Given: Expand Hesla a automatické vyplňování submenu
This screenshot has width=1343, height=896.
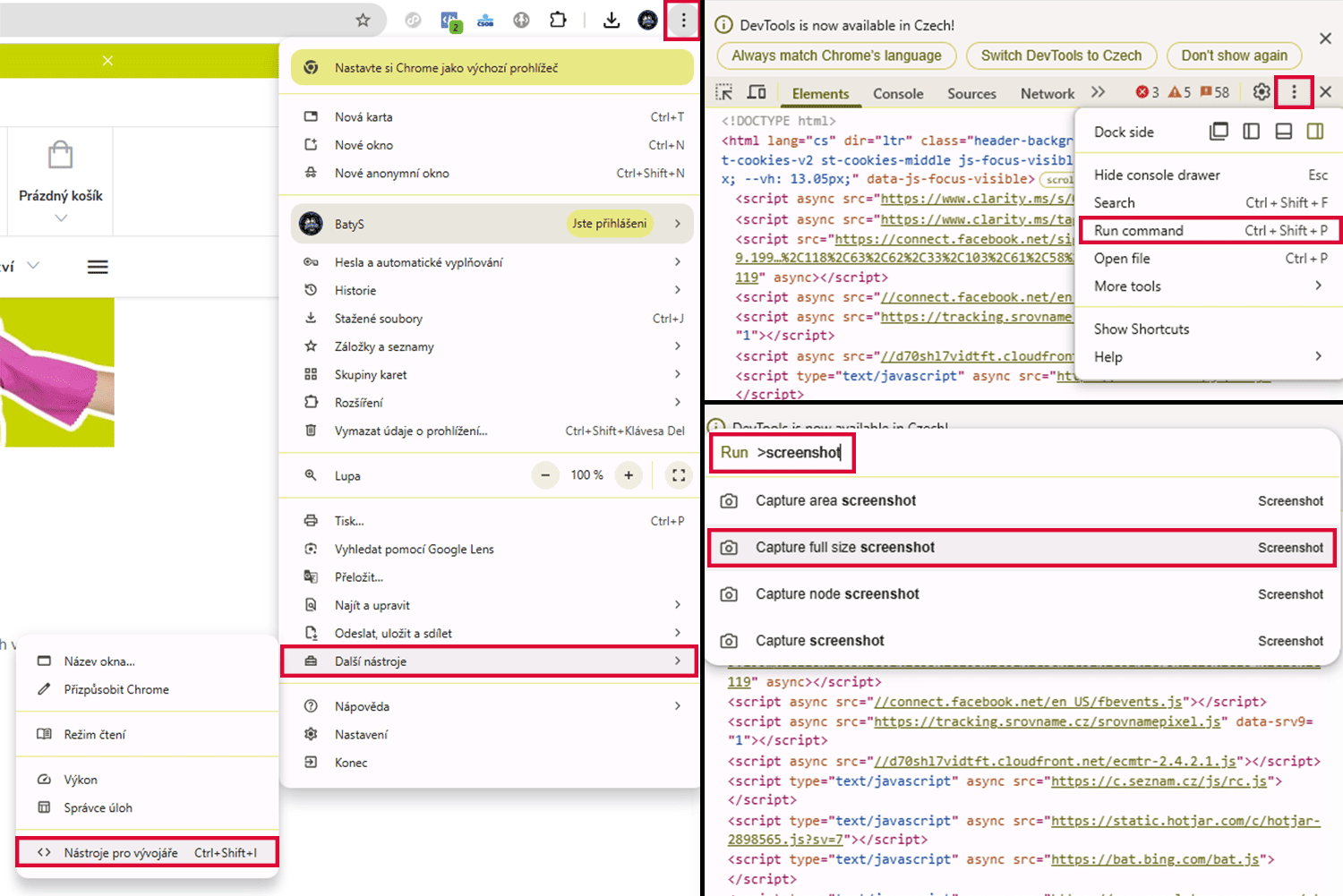Looking at the screenshot, I should pos(489,262).
